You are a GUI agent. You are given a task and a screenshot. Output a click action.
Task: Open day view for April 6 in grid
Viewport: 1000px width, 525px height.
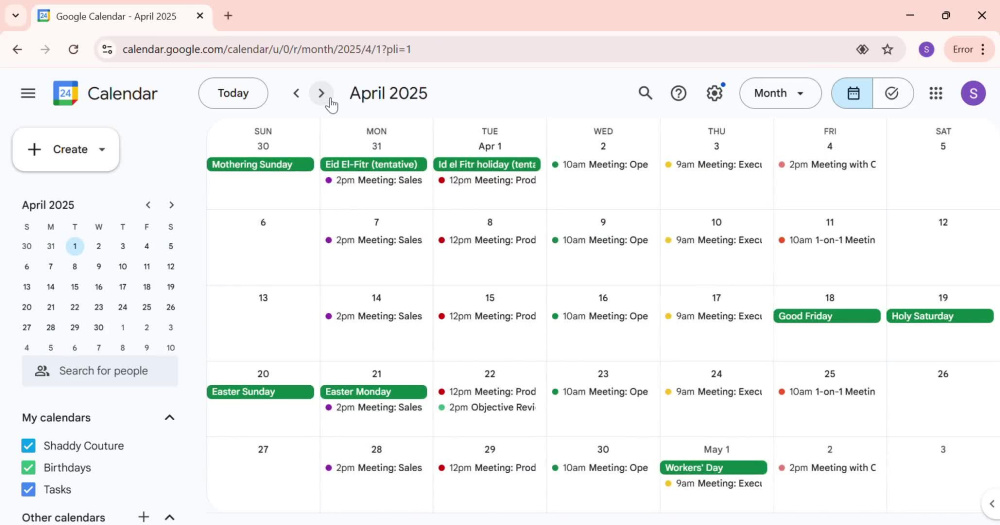coord(263,223)
